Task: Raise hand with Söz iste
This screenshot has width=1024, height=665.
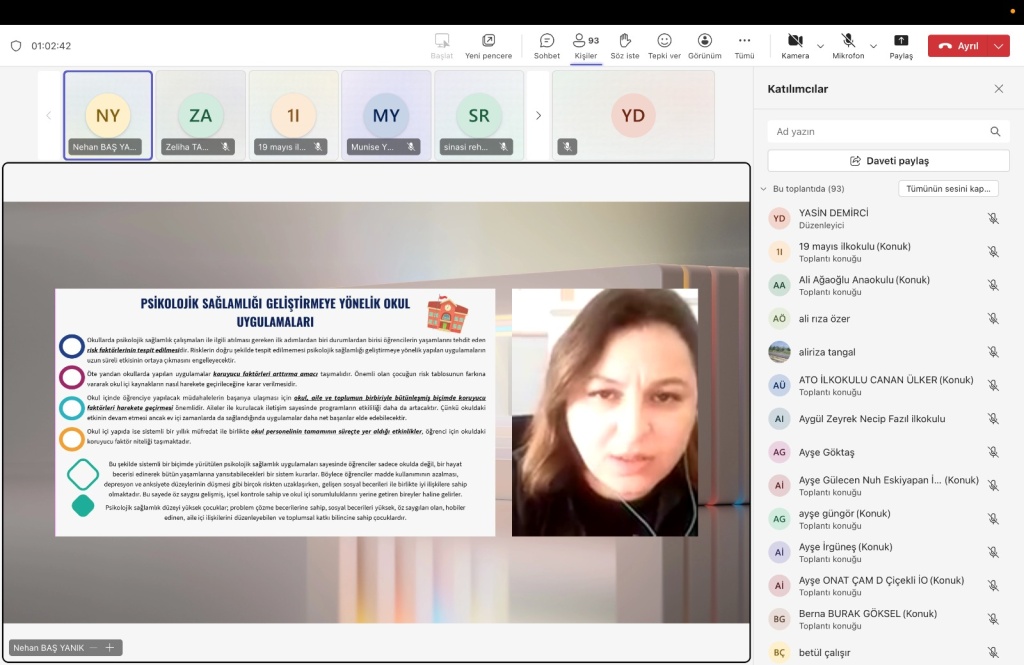Action: click(x=624, y=45)
